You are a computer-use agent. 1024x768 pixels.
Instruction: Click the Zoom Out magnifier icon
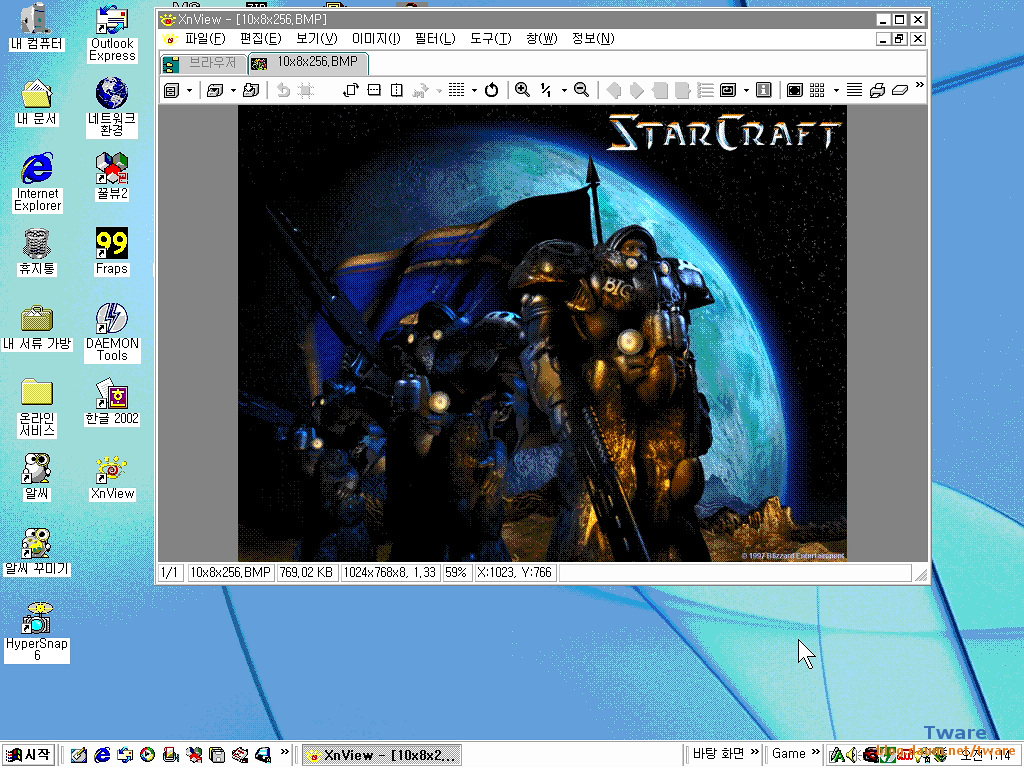pyautogui.click(x=581, y=90)
